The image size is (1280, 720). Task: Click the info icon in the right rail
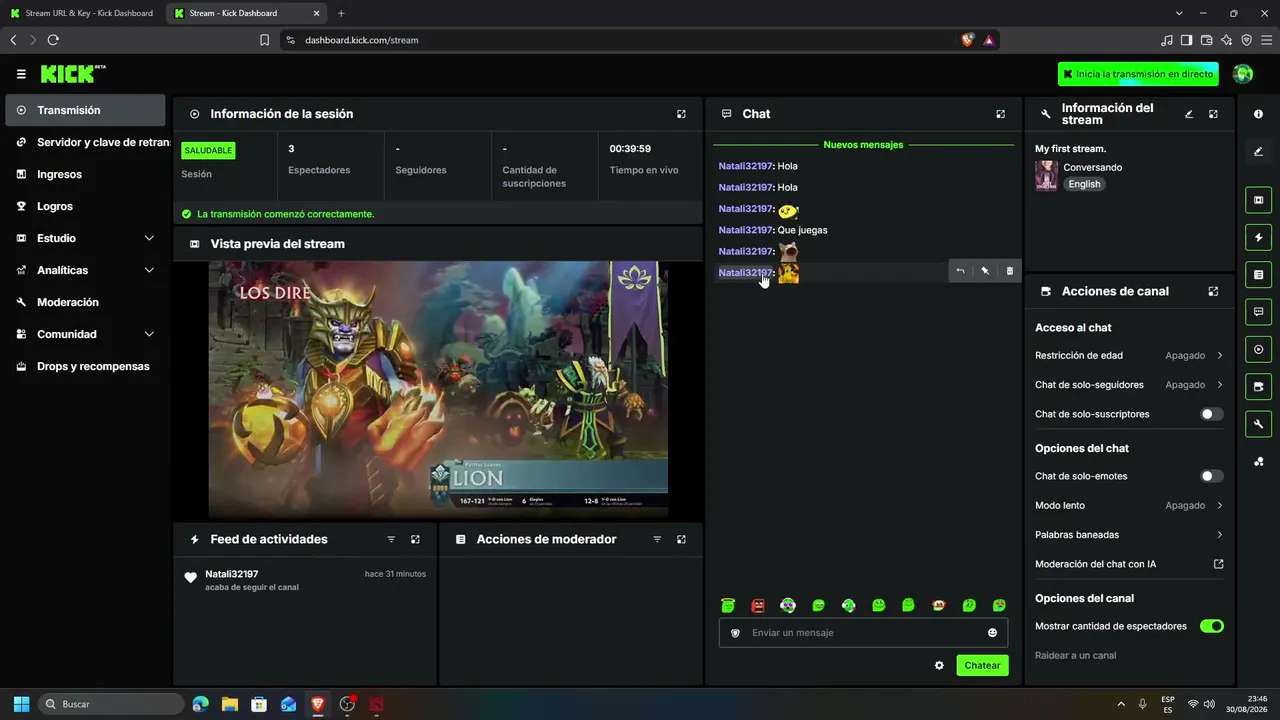click(1258, 114)
